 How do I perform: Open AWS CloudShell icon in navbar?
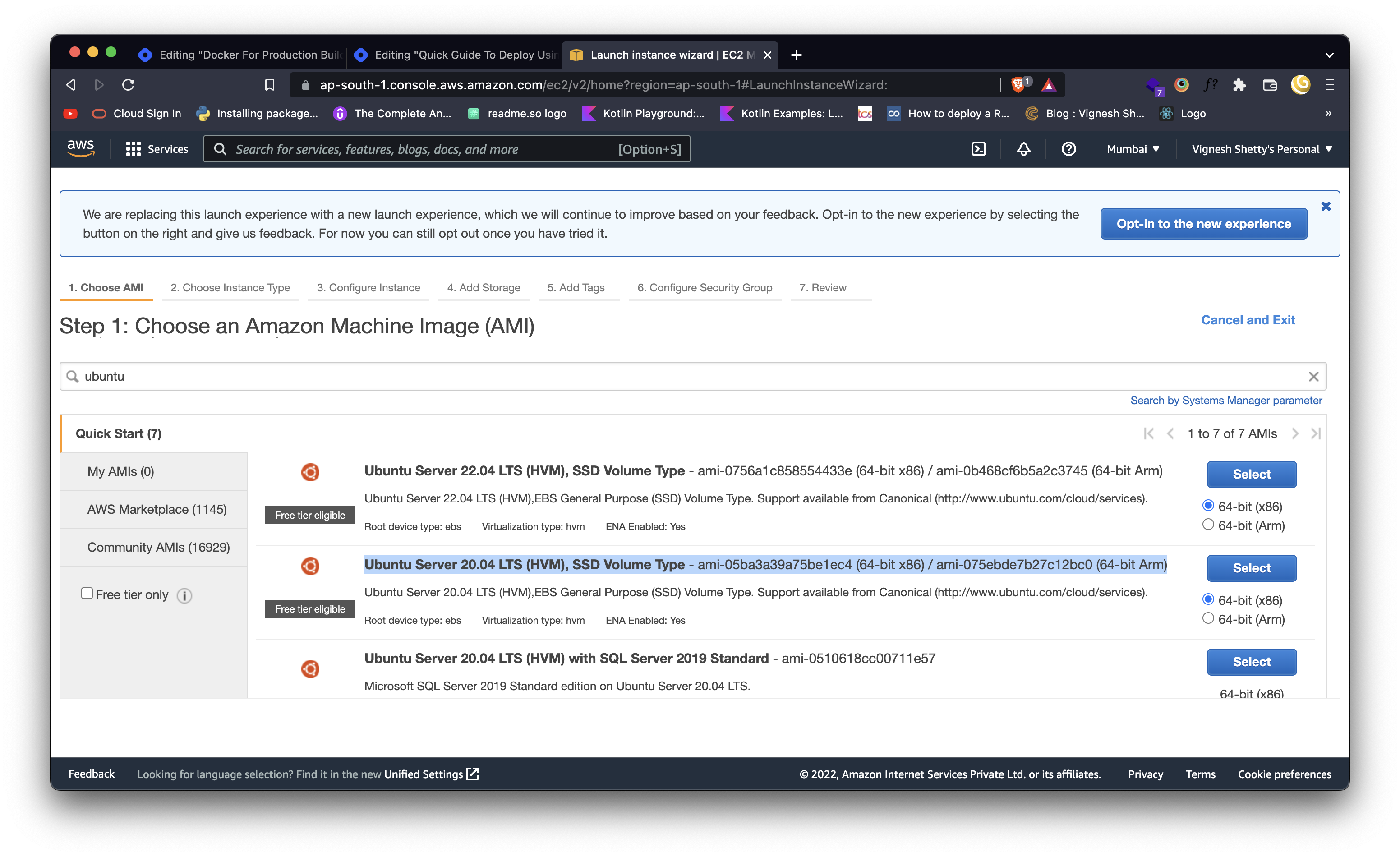(978, 149)
